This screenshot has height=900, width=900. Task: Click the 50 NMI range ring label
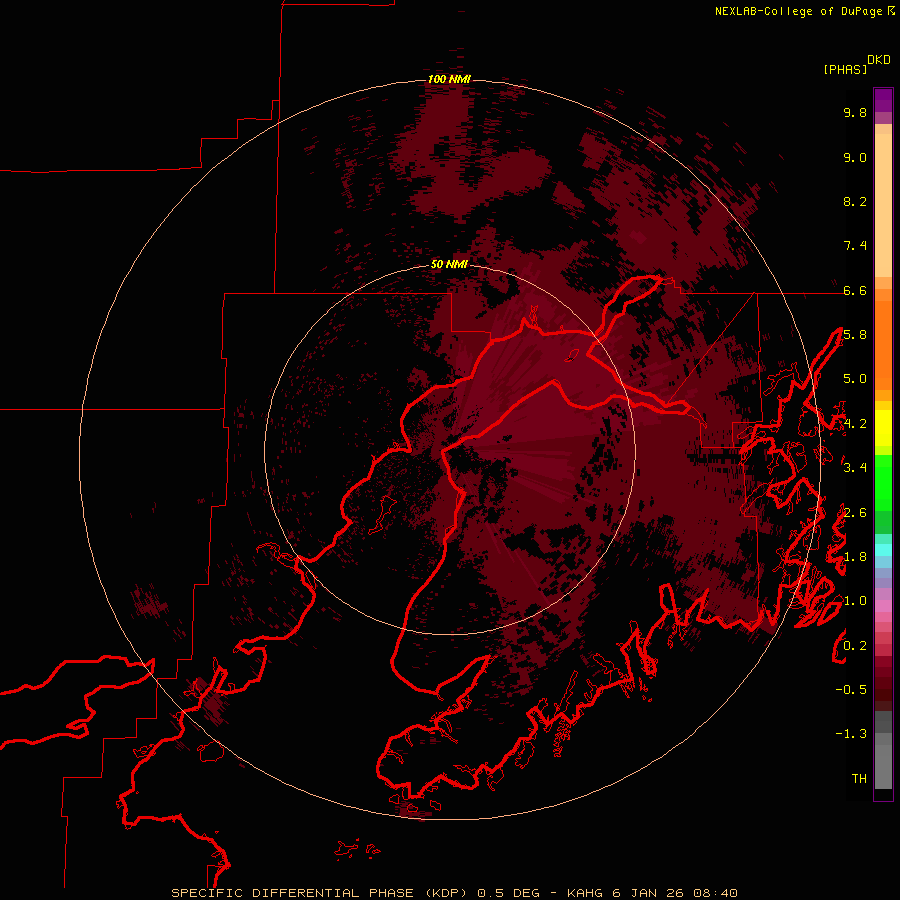(449, 264)
